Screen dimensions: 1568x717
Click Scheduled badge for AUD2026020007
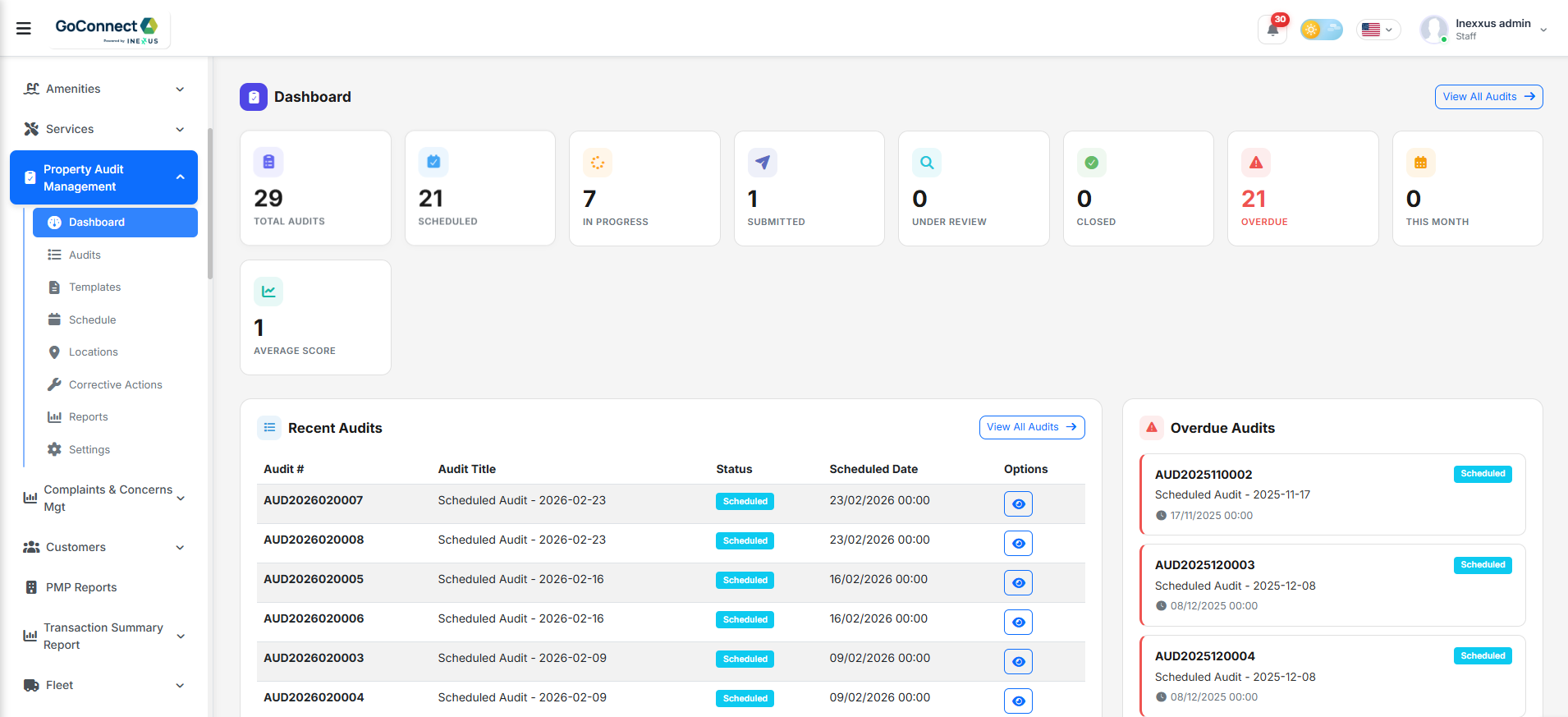pos(745,501)
